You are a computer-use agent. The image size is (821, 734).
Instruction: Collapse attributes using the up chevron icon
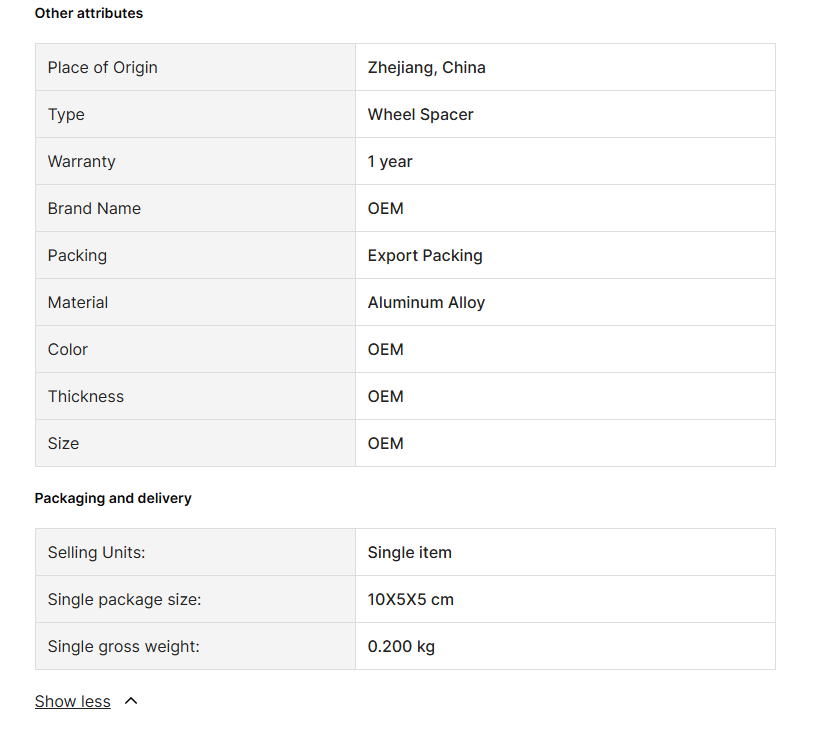click(x=131, y=701)
